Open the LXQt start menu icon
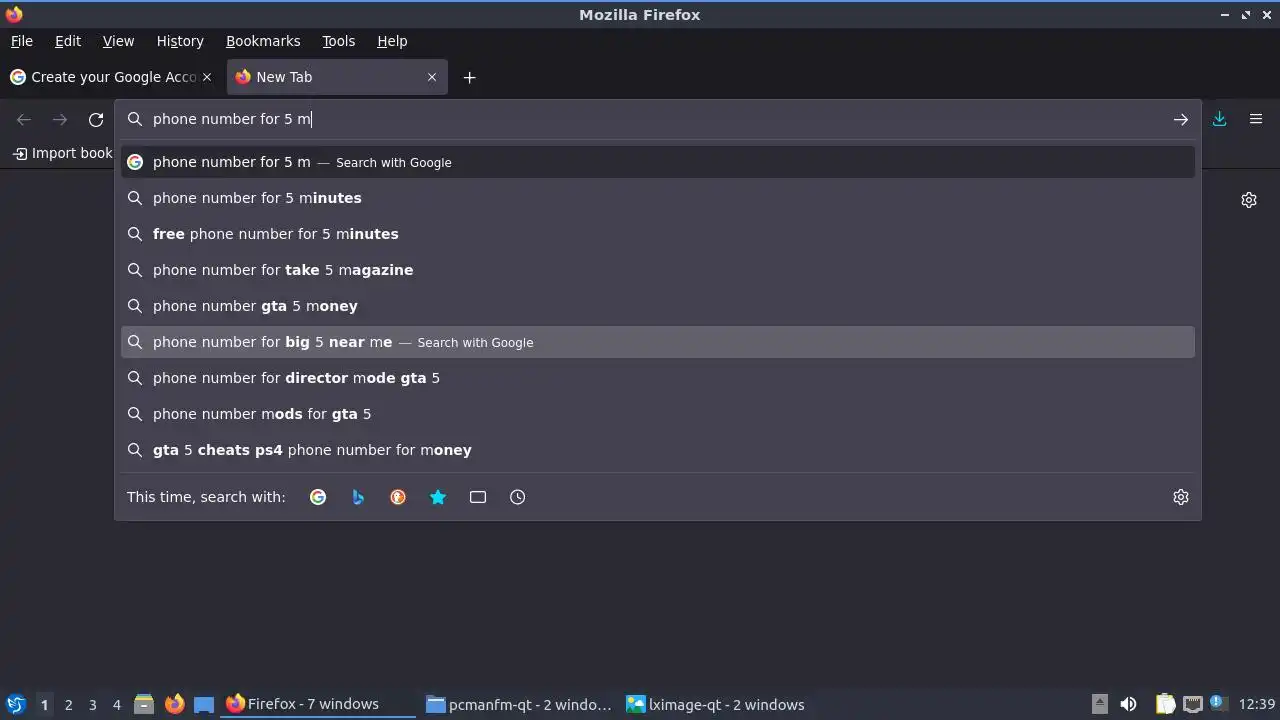The image size is (1280, 720). point(15,704)
